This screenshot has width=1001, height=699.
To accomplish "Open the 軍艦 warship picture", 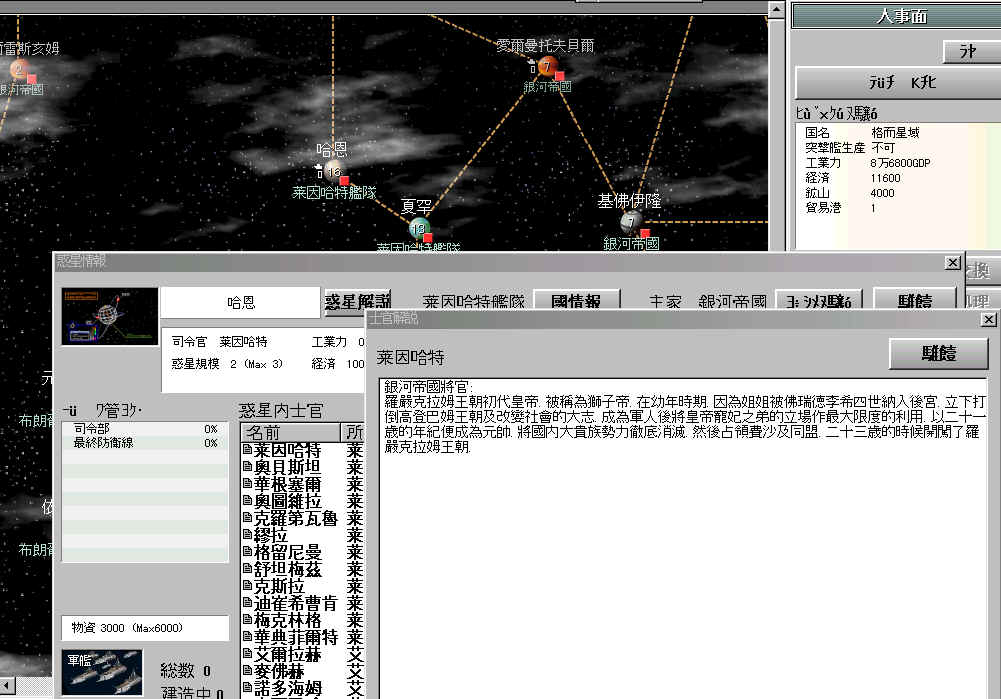I will (102, 672).
